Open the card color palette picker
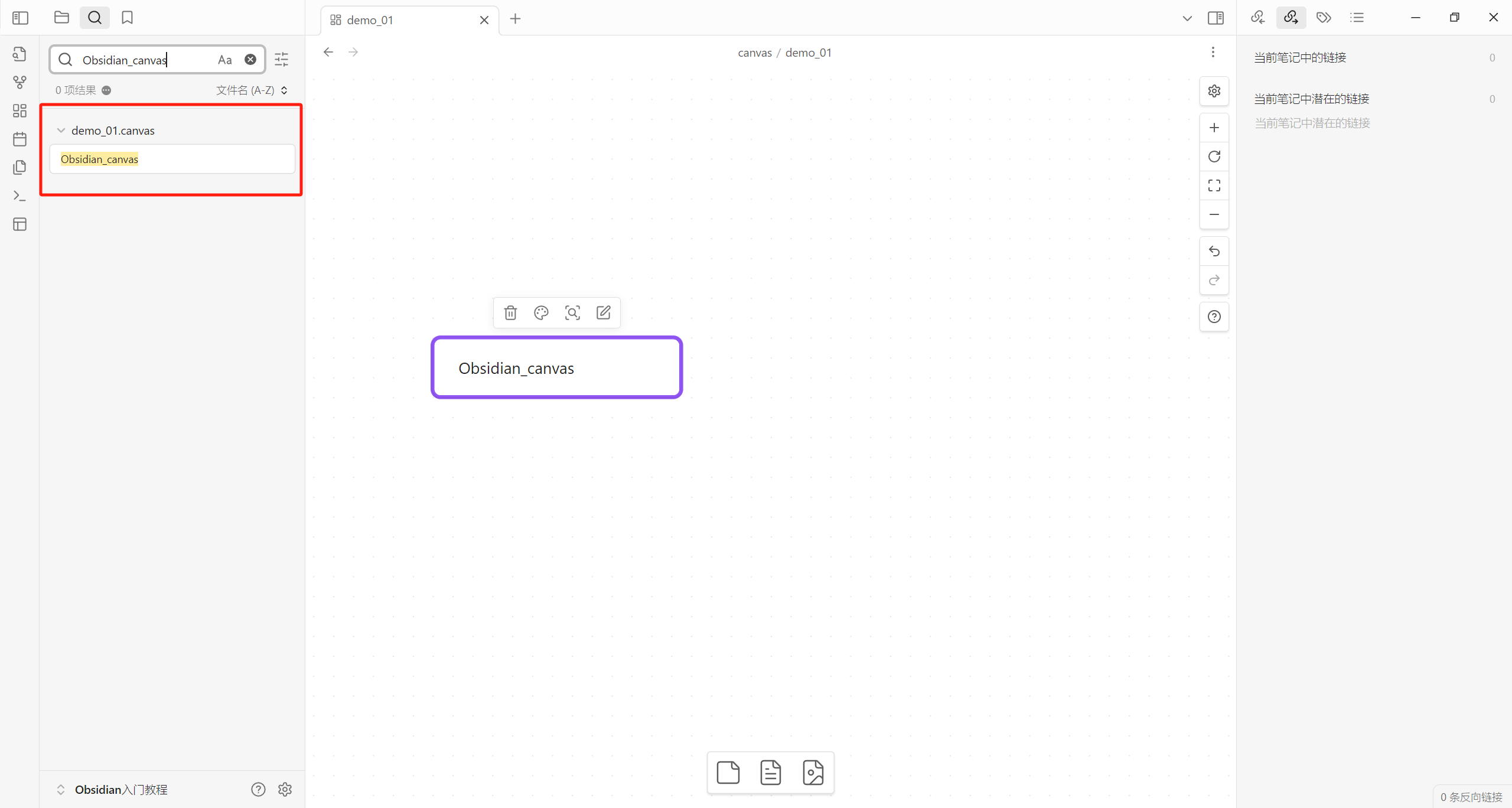The image size is (1512, 808). click(x=541, y=312)
